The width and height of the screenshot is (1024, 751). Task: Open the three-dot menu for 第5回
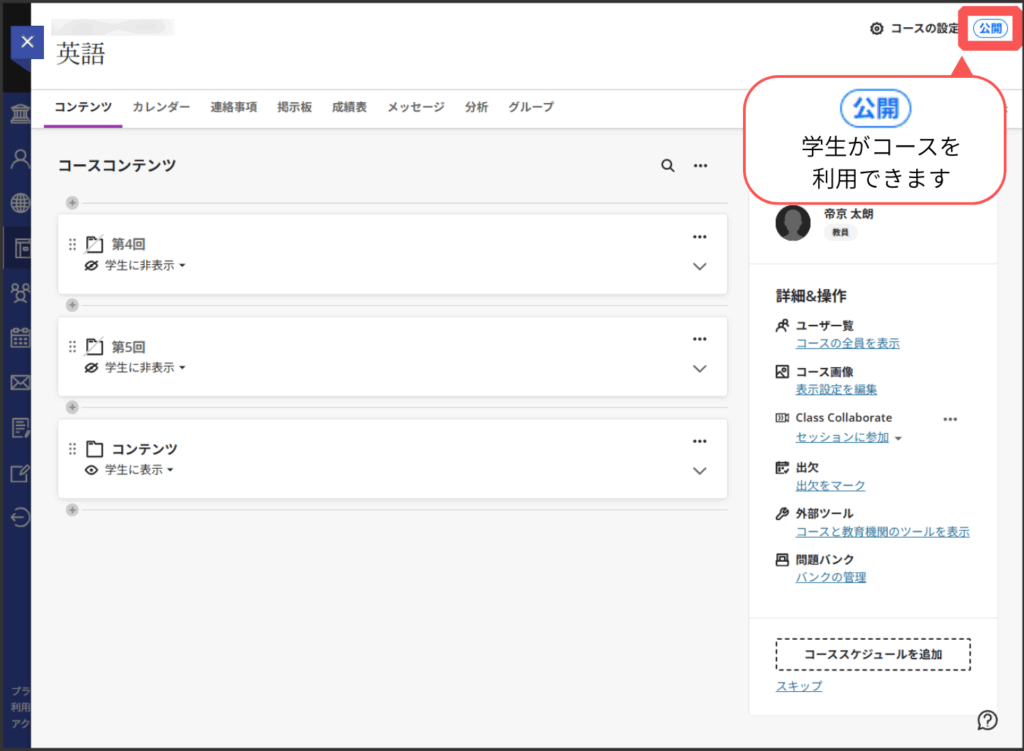(699, 339)
